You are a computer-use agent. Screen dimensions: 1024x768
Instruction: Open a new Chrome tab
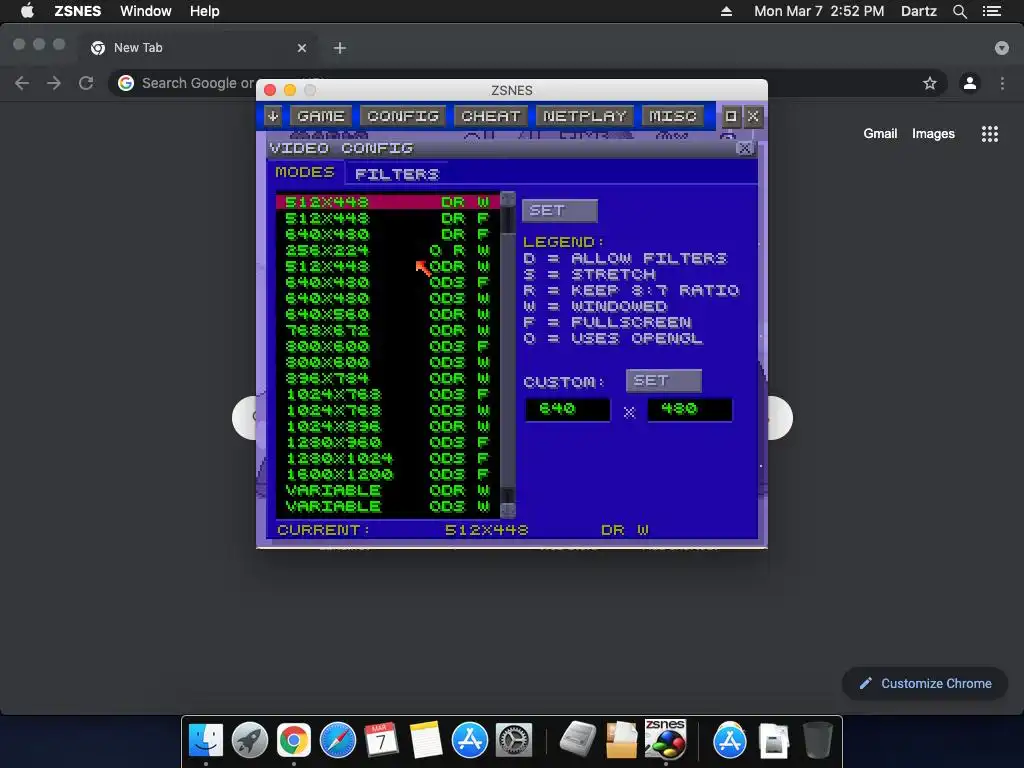point(340,48)
